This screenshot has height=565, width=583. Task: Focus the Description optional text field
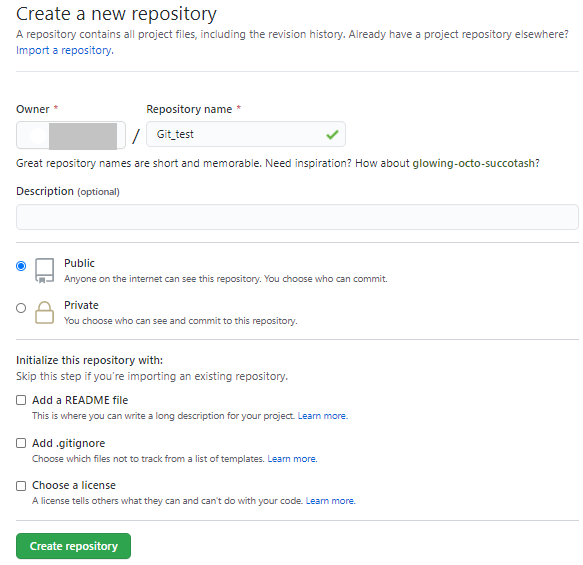[297, 217]
